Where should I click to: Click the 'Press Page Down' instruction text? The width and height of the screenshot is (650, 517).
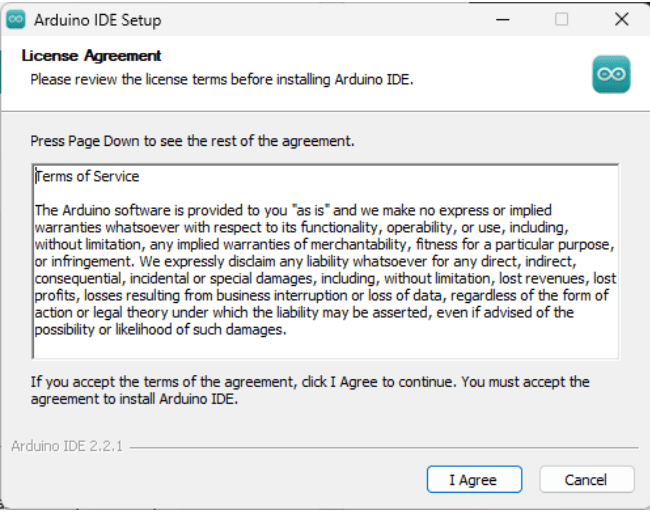point(192,141)
